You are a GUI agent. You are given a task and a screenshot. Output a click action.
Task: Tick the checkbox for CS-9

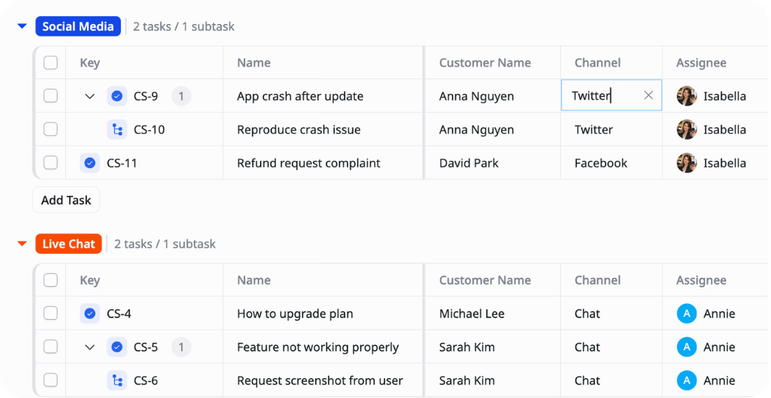(51, 96)
